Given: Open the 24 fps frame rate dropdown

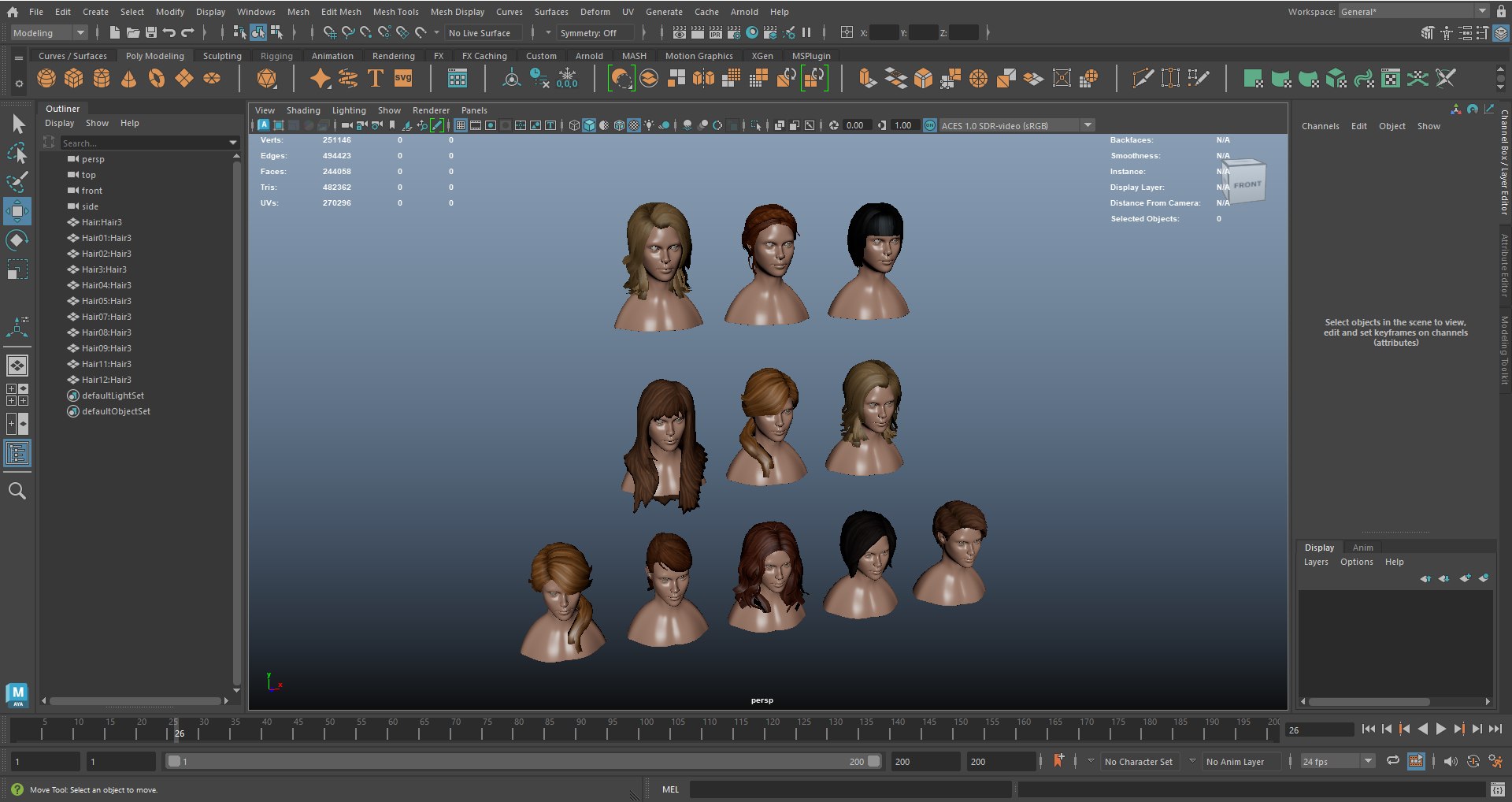Looking at the screenshot, I should 1337,761.
